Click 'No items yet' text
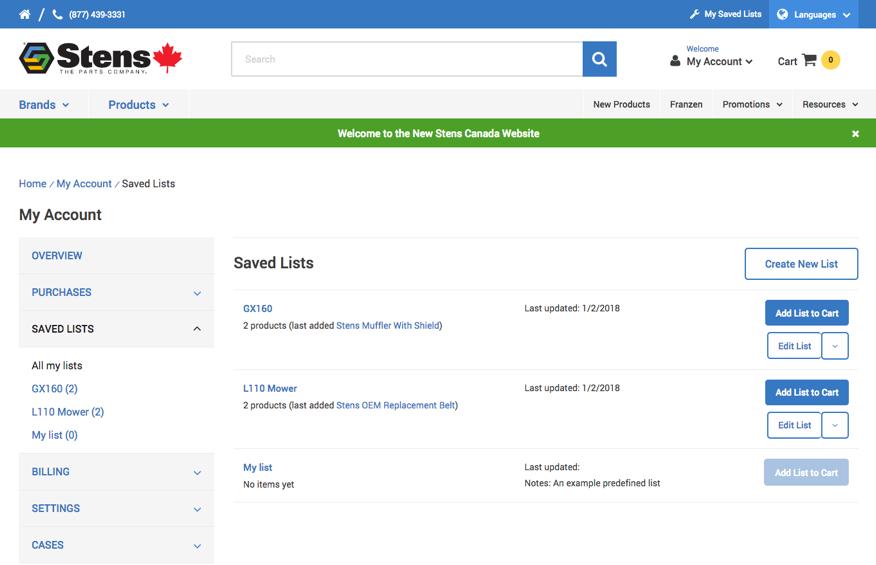The width and height of the screenshot is (876, 565). [x=269, y=485]
